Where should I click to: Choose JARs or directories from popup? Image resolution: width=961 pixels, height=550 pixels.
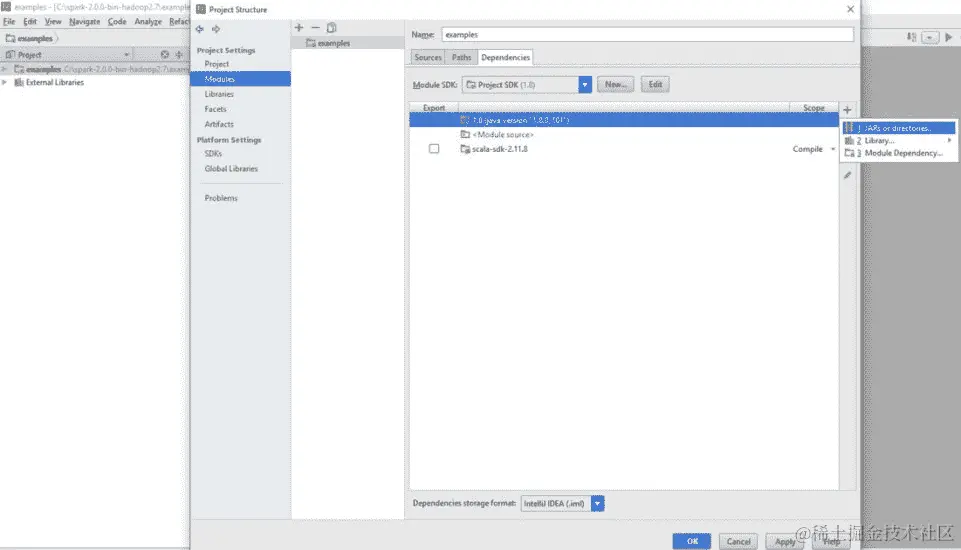898,128
